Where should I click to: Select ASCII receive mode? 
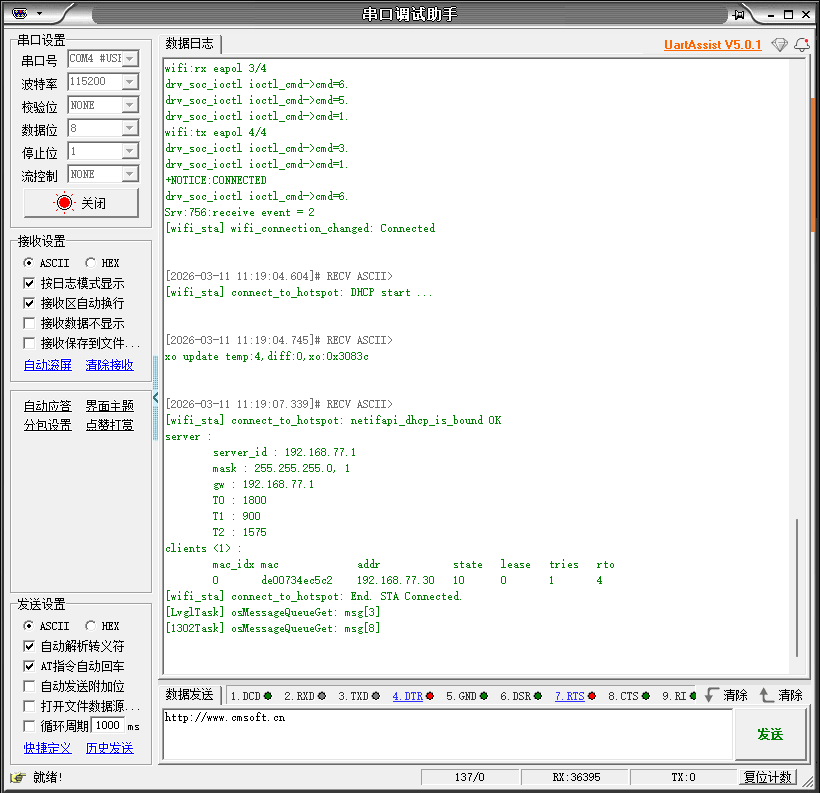(x=28, y=262)
